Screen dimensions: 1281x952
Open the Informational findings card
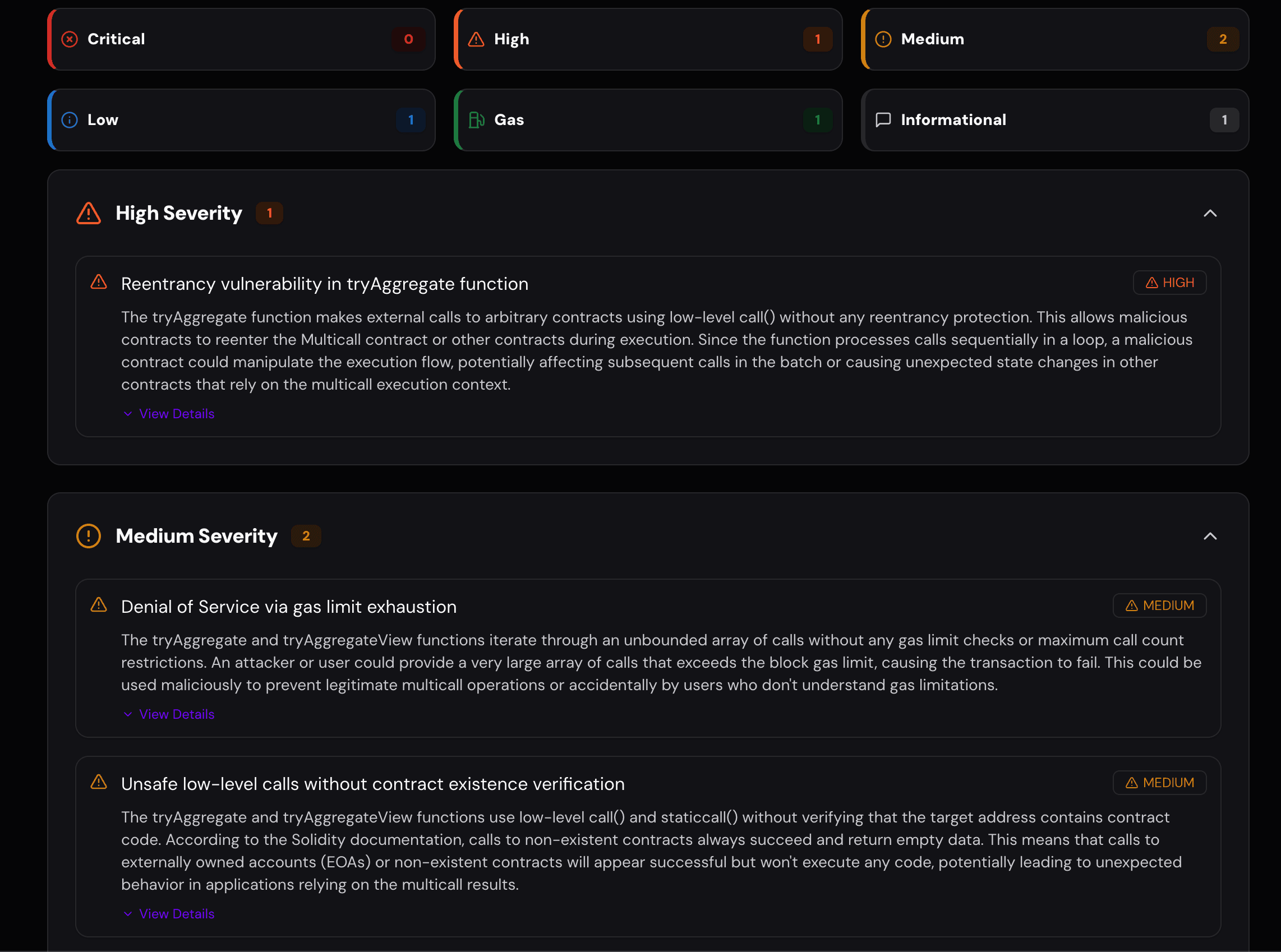point(1055,120)
